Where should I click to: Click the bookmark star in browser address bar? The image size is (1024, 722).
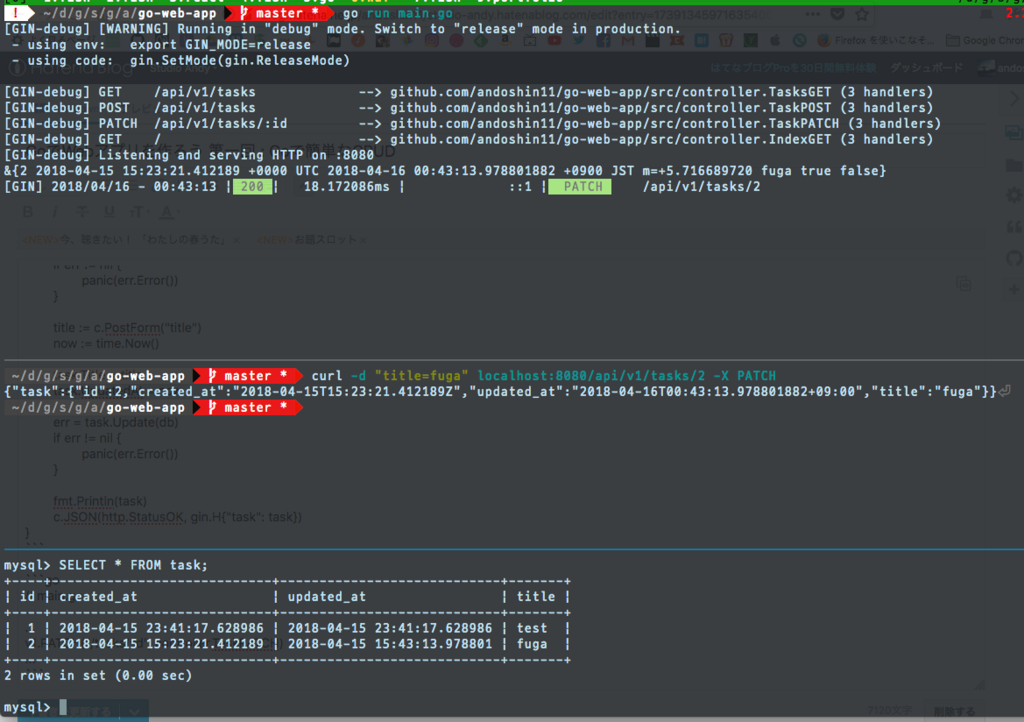(x=862, y=14)
